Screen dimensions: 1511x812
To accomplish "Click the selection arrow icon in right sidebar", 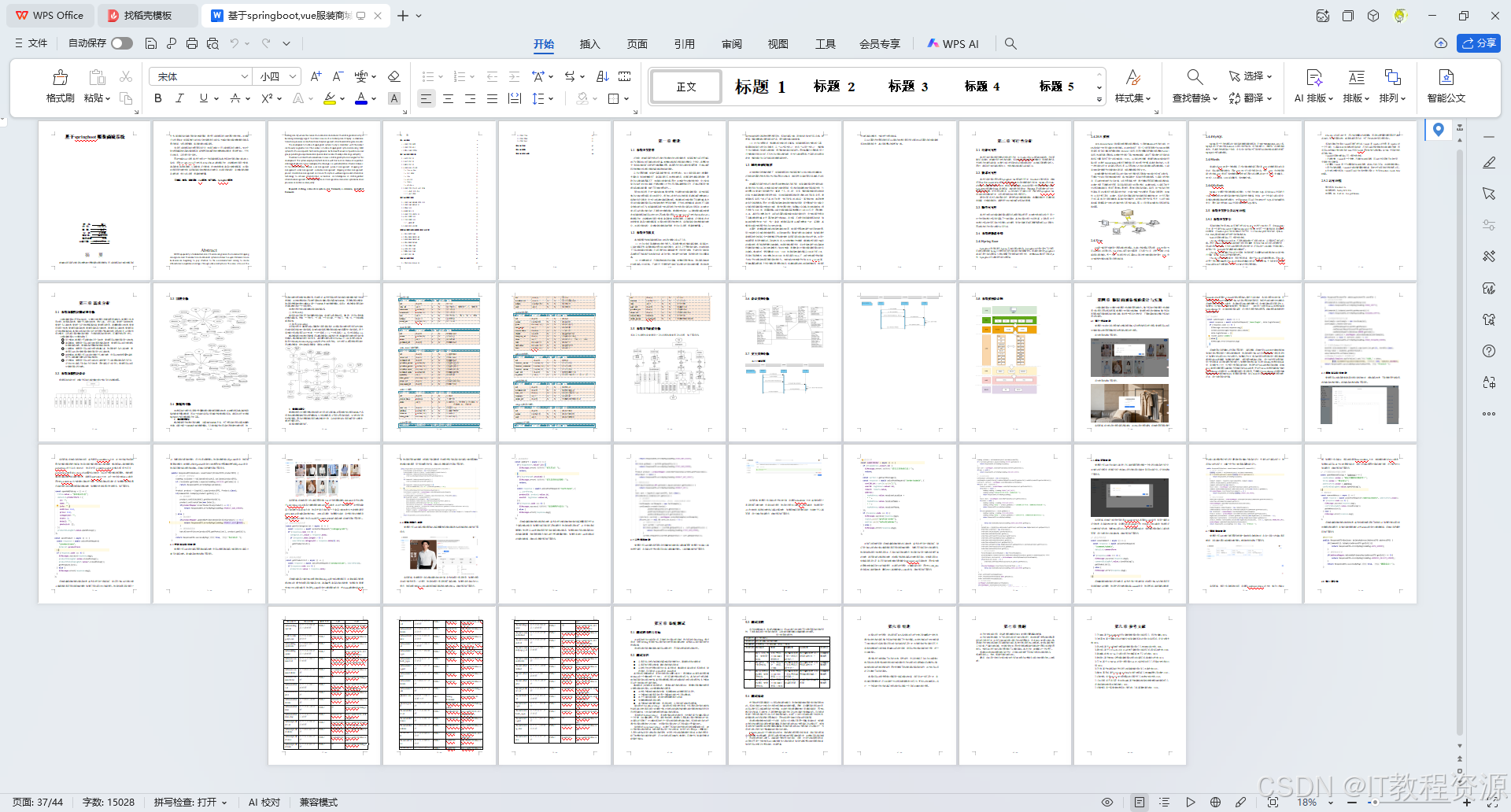I will tap(1489, 194).
